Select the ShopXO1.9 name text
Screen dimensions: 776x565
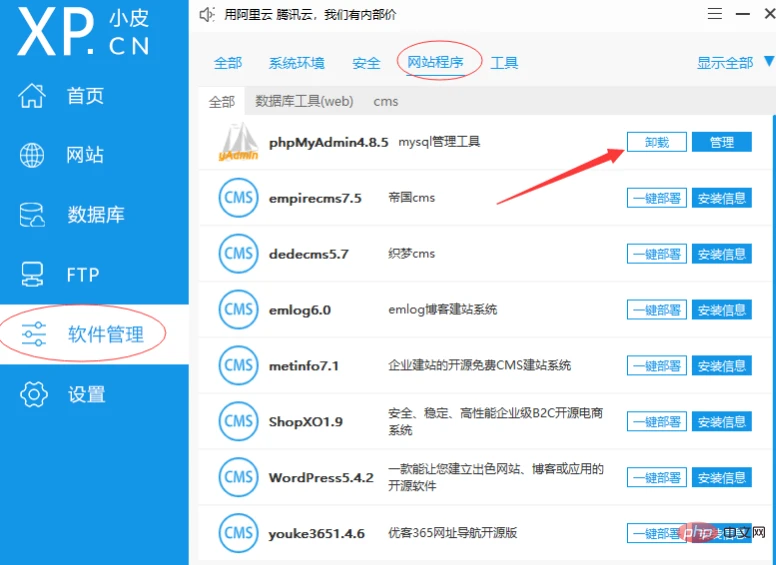coord(306,422)
